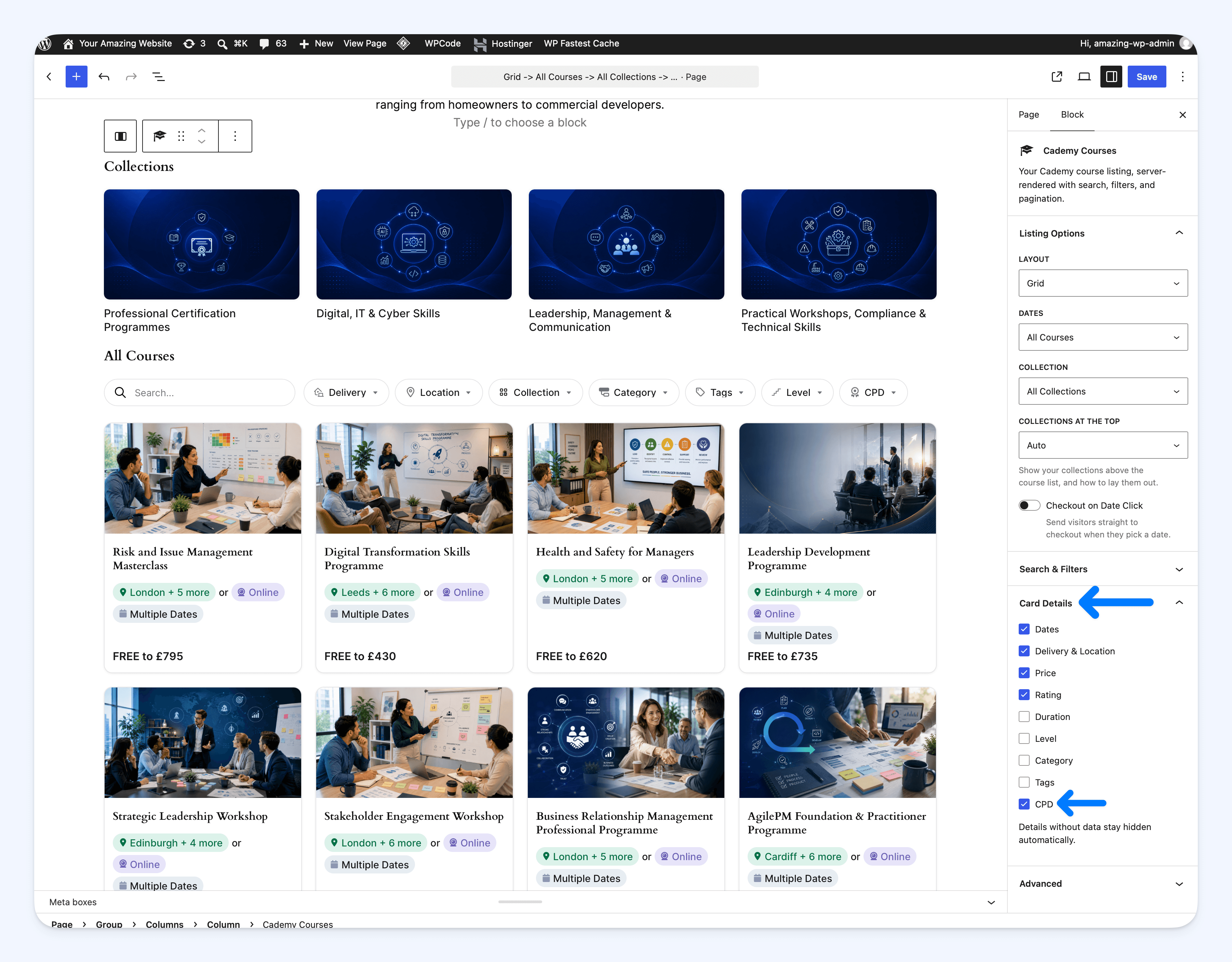The height and width of the screenshot is (962, 1232).
Task: Enable the Duration checkbox
Action: point(1025,717)
